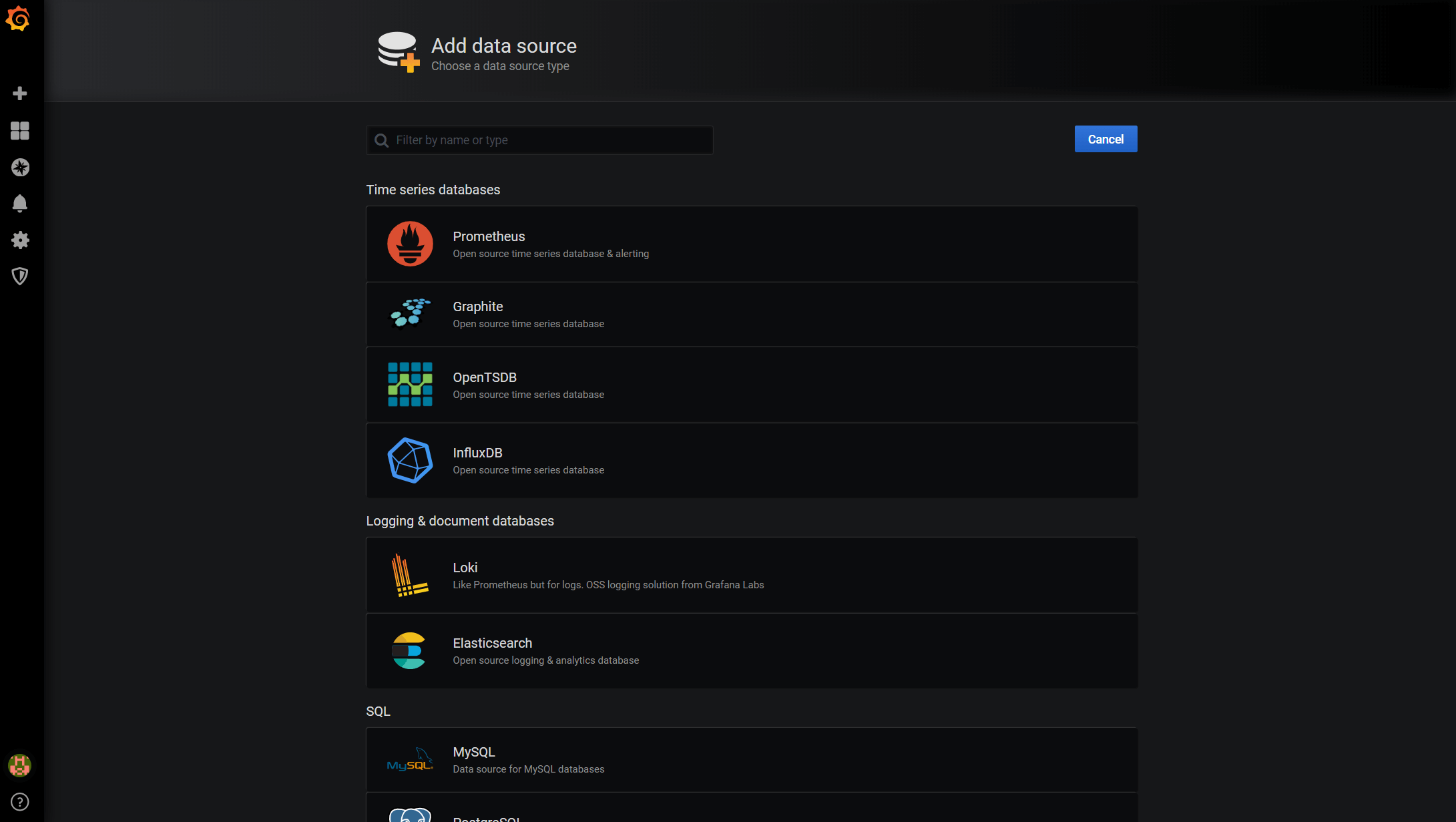Open the Configuration gear icon
1456x822 pixels.
(x=20, y=240)
